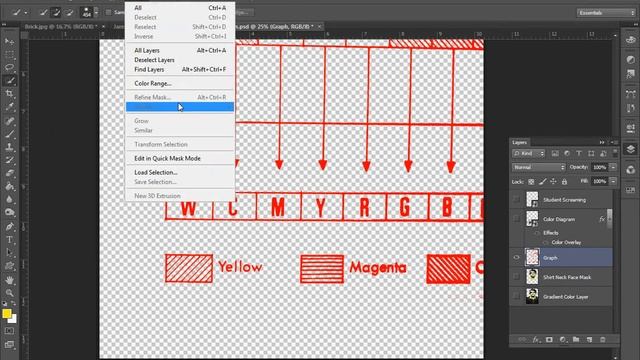
Task: Open the Layers panel flyout menu
Action: tap(613, 142)
